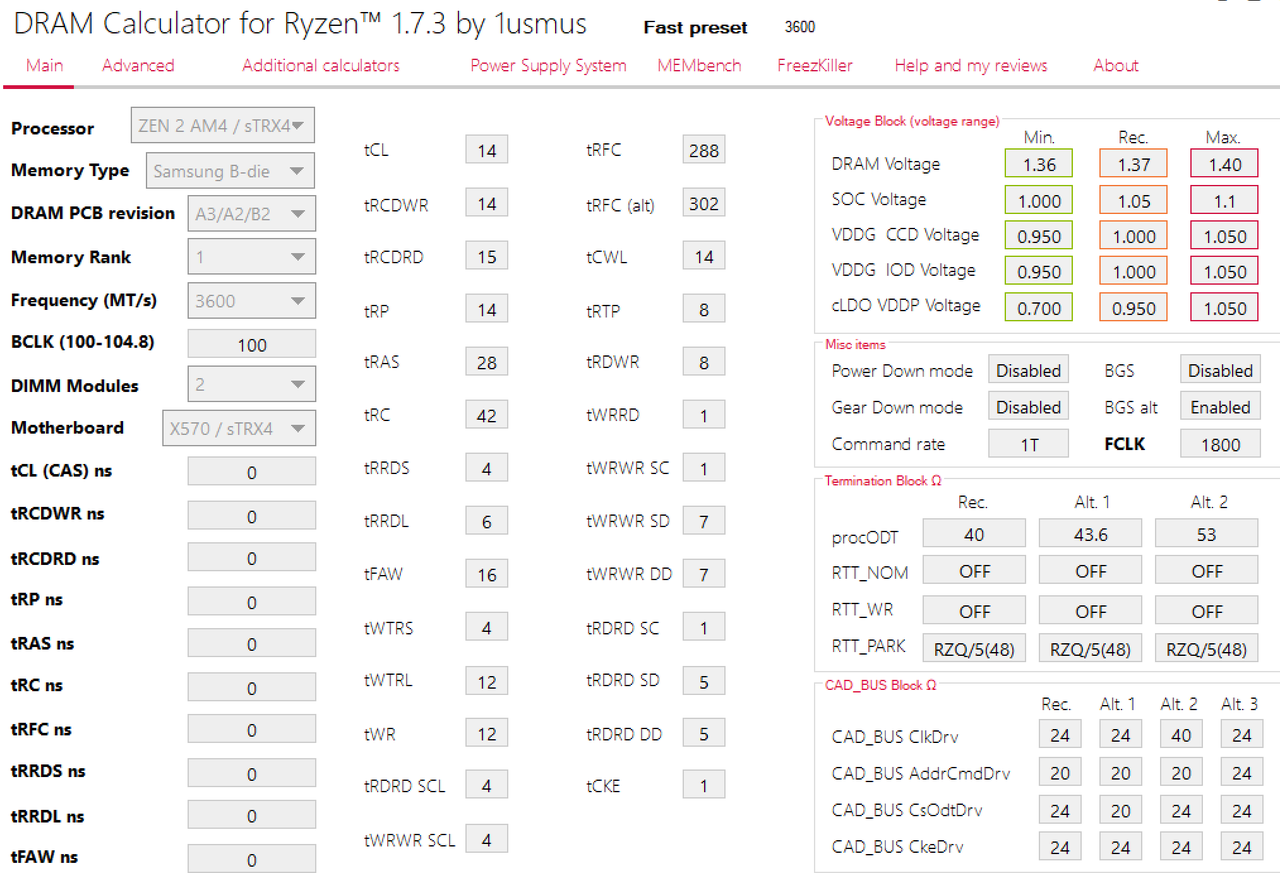Click the tRAS ns input field
Viewport: 1280px width, 873px height.
coord(252,644)
